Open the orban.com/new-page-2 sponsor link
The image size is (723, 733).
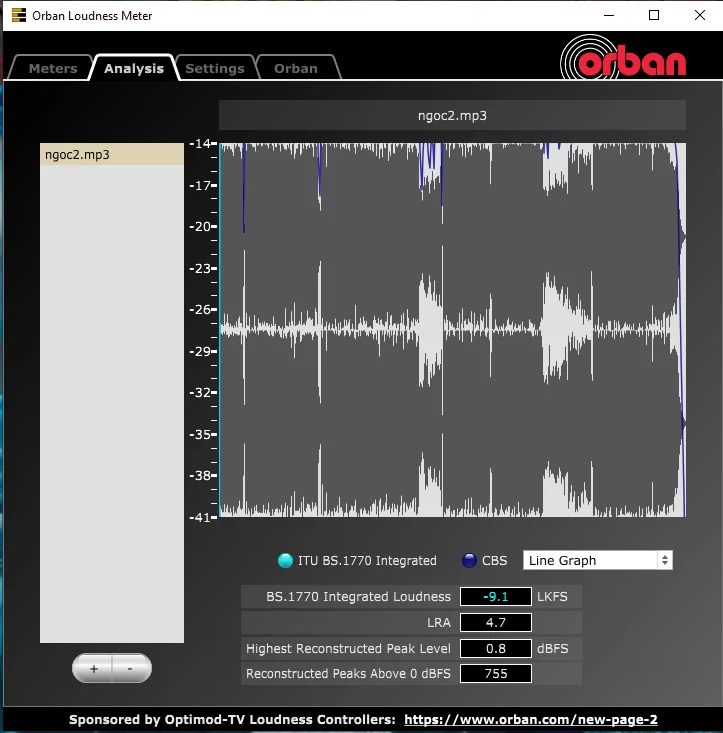530,719
